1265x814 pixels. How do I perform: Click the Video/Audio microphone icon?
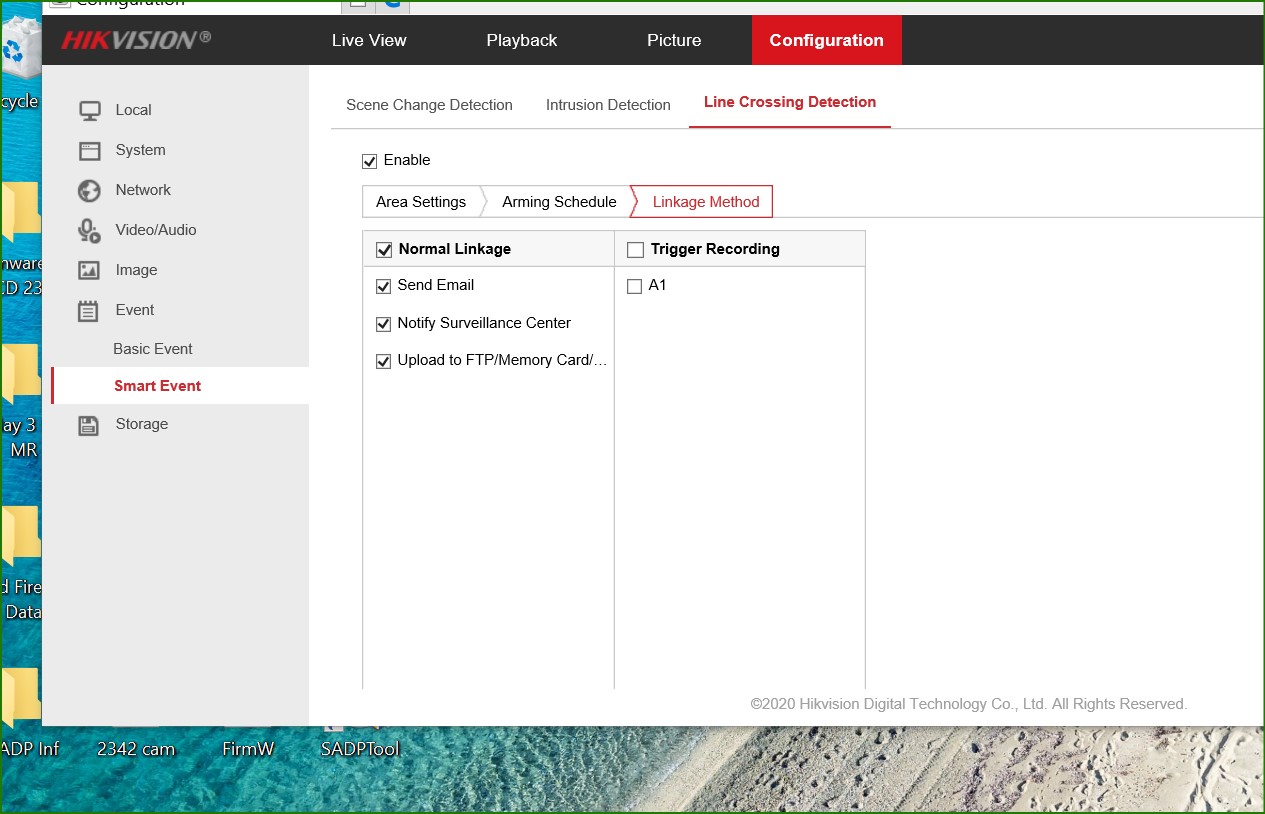pos(90,231)
